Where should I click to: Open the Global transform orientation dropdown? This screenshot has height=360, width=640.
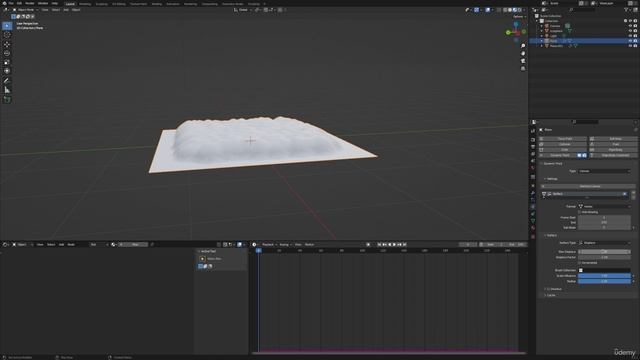click(242, 10)
